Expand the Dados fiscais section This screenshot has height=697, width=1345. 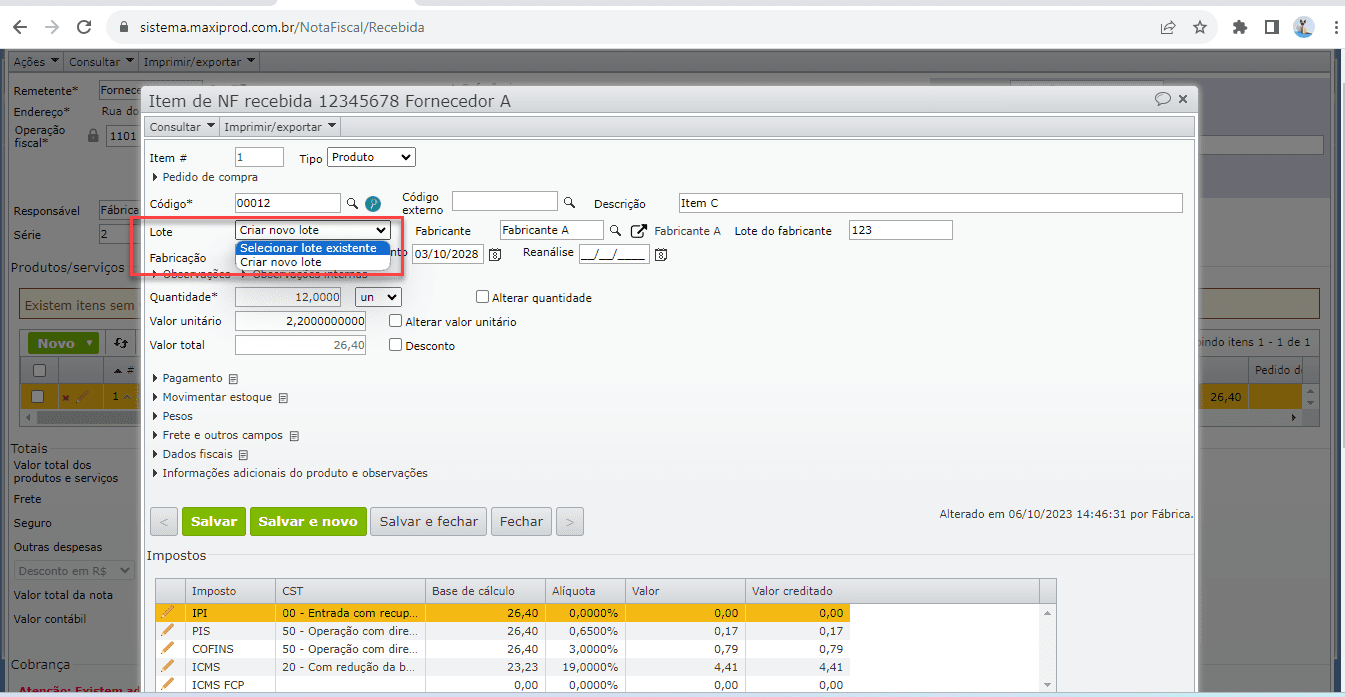pos(192,455)
